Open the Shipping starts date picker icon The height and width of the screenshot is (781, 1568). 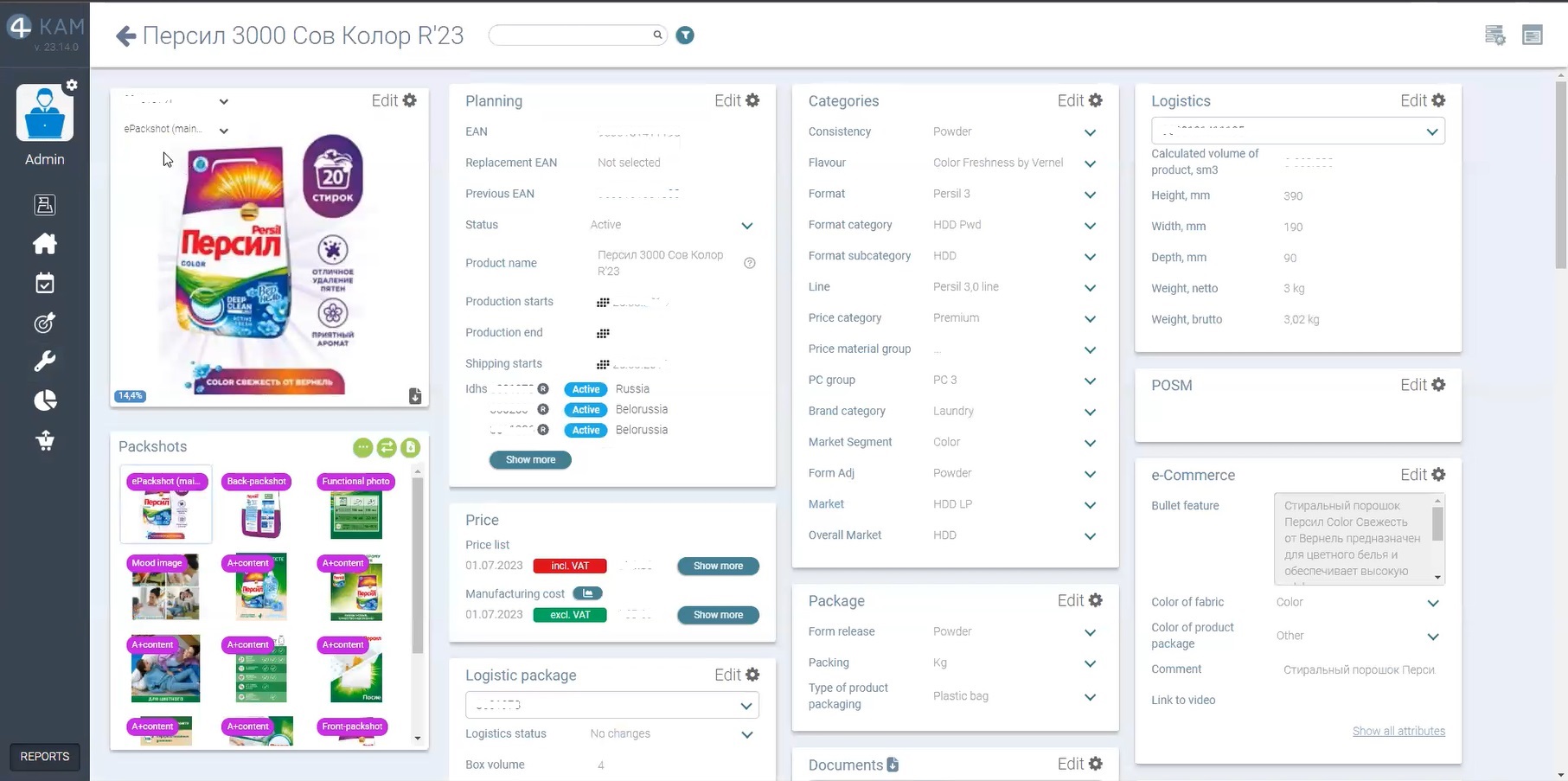[603, 364]
